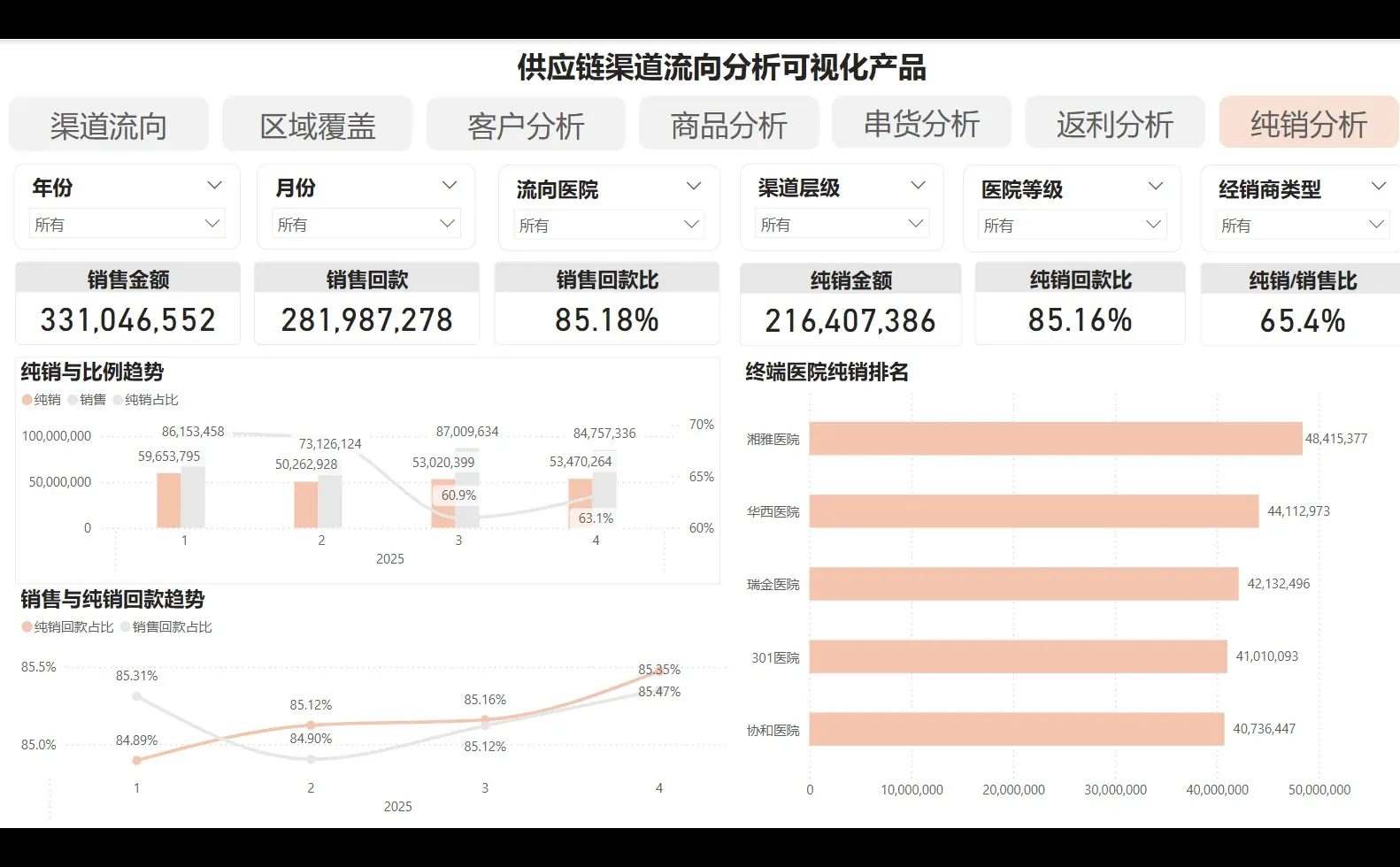Select the 湘雅医院 bar in ranking chart
1400x867 pixels.
(1056, 439)
